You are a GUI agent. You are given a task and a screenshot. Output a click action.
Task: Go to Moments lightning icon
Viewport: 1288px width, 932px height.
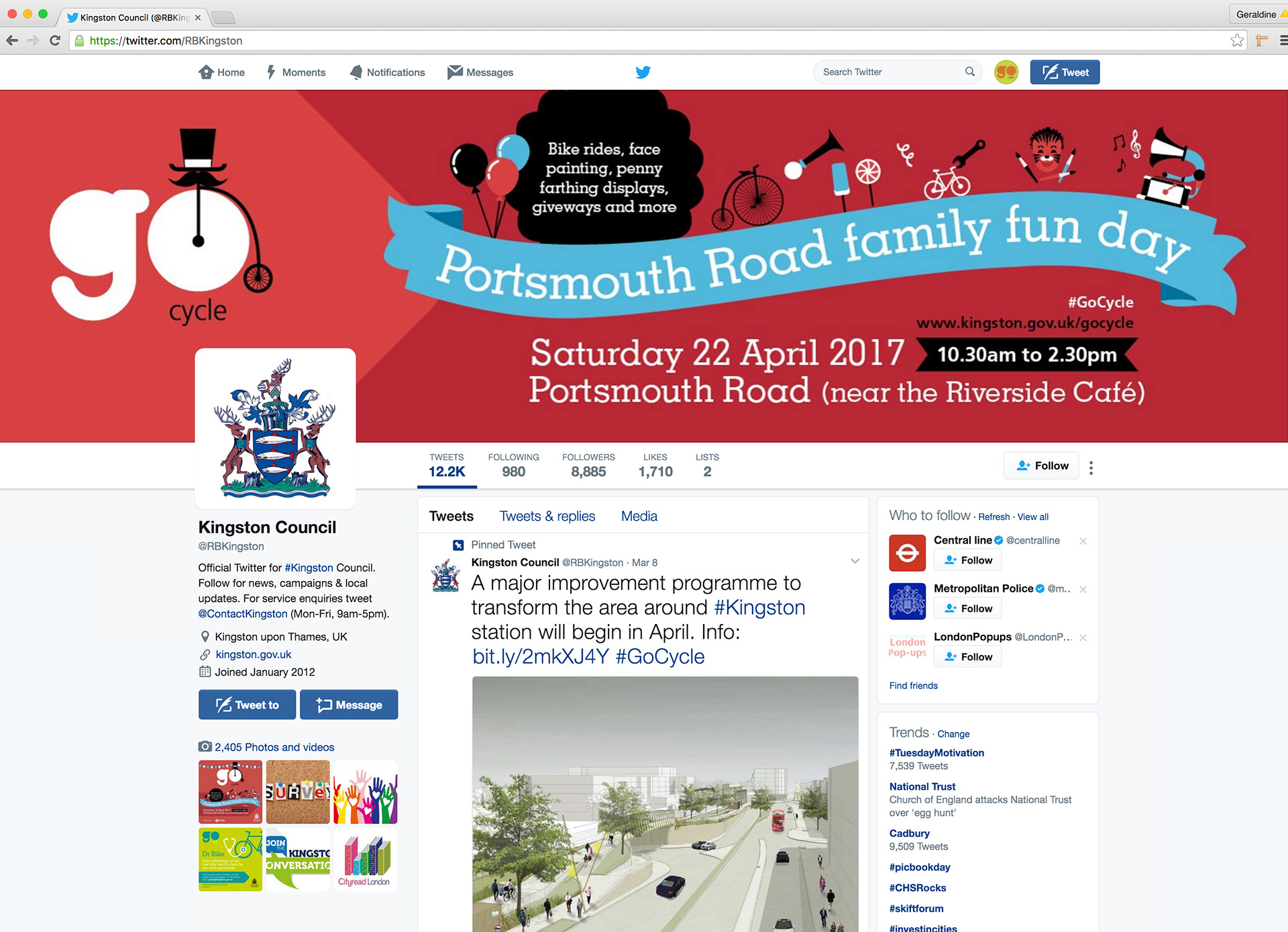pos(271,72)
